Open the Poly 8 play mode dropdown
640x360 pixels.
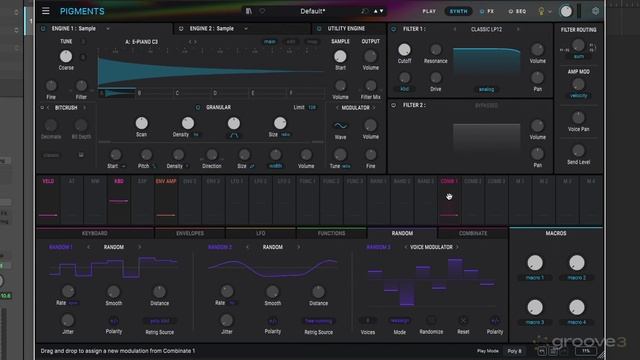[514, 351]
